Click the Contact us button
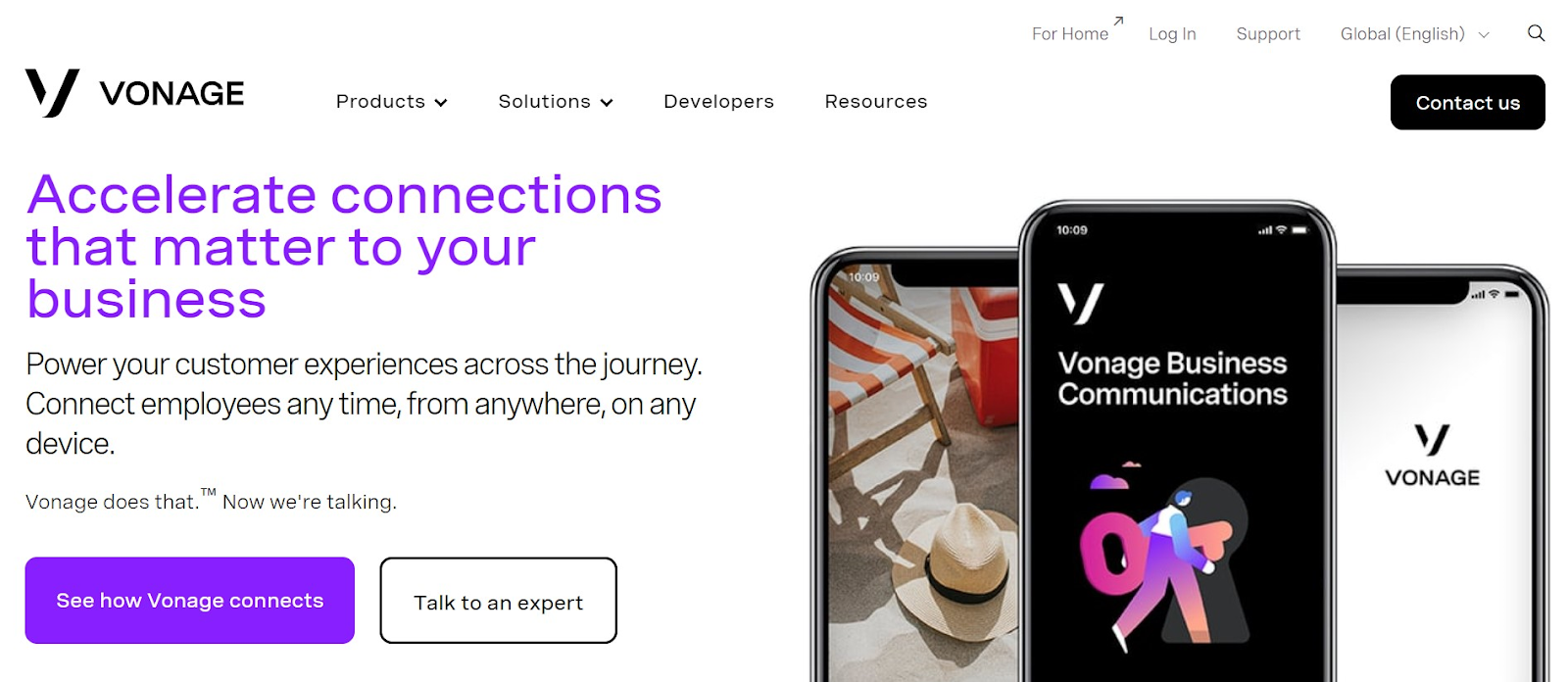The image size is (1568, 682). click(x=1467, y=102)
